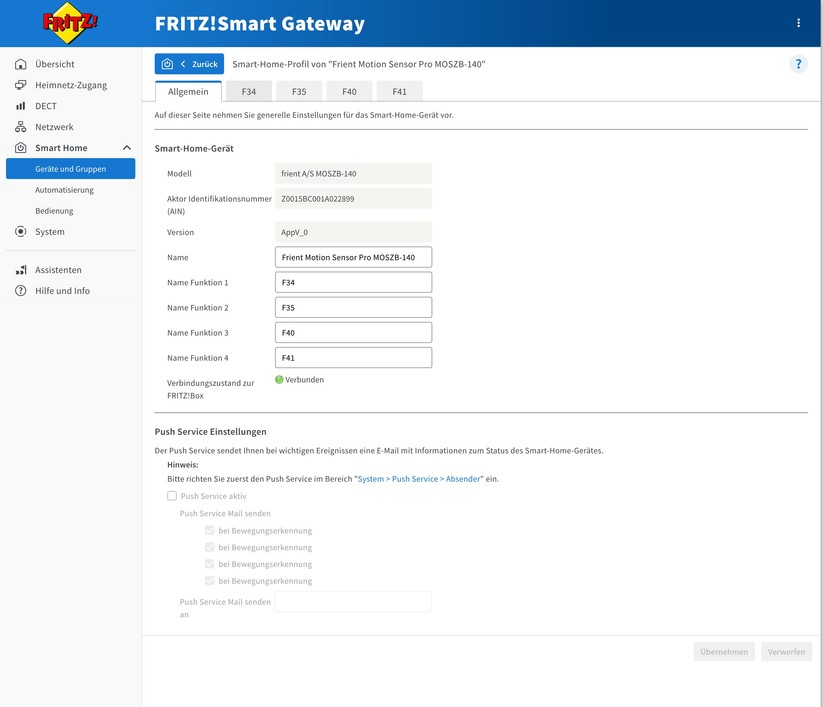This screenshot has height=707, width=823.
Task: Open Netzwerk via its network icon
Action: [x=22, y=126]
